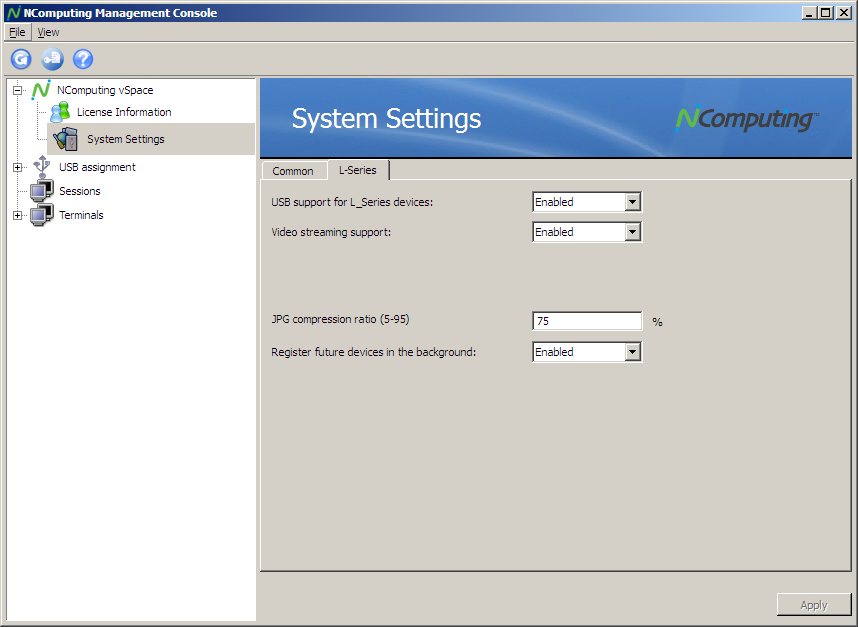The image size is (858, 627).
Task: Close the NComputing Management Console window
Action: pyautogui.click(x=843, y=13)
